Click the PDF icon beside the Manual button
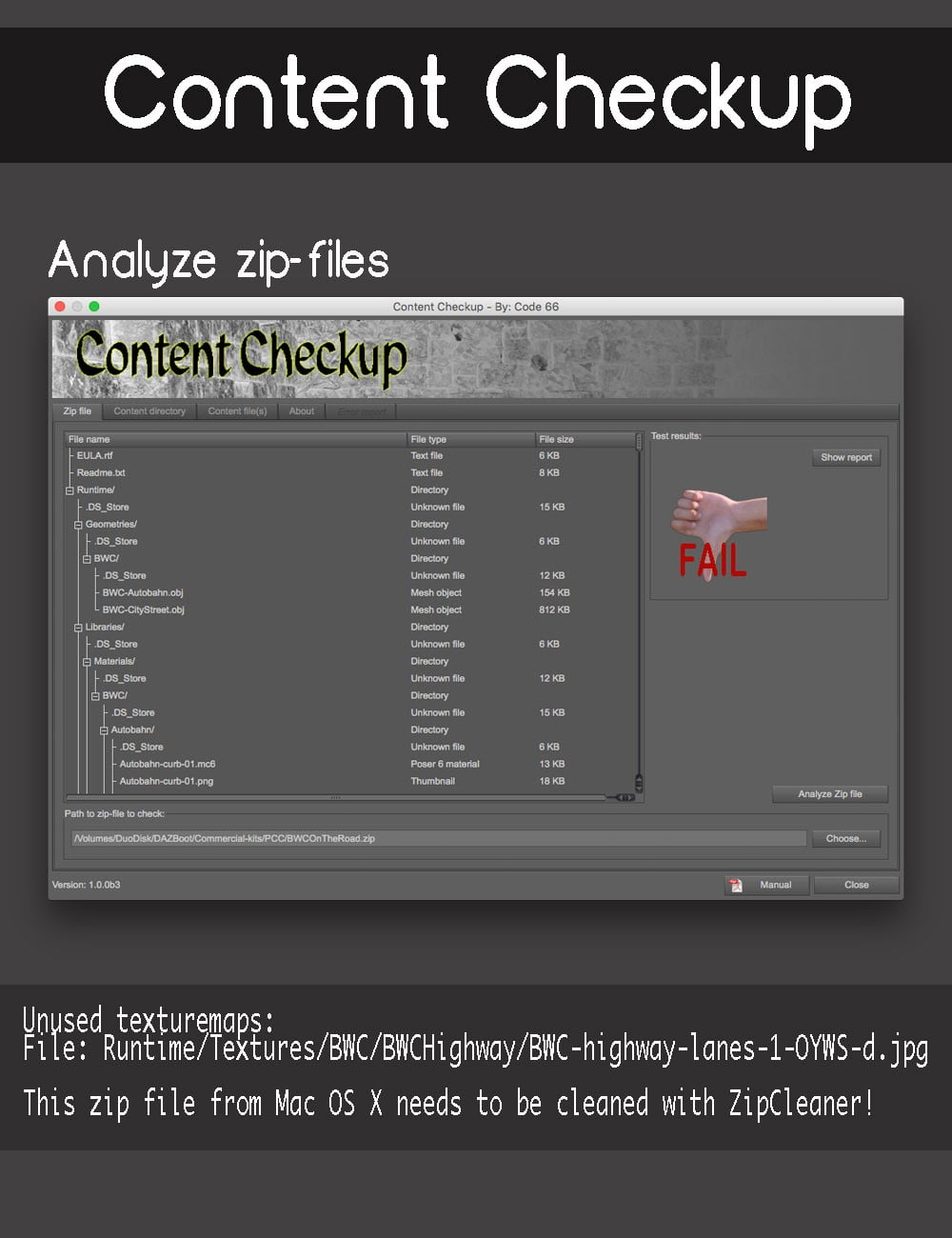Image resolution: width=952 pixels, height=1238 pixels. [733, 885]
